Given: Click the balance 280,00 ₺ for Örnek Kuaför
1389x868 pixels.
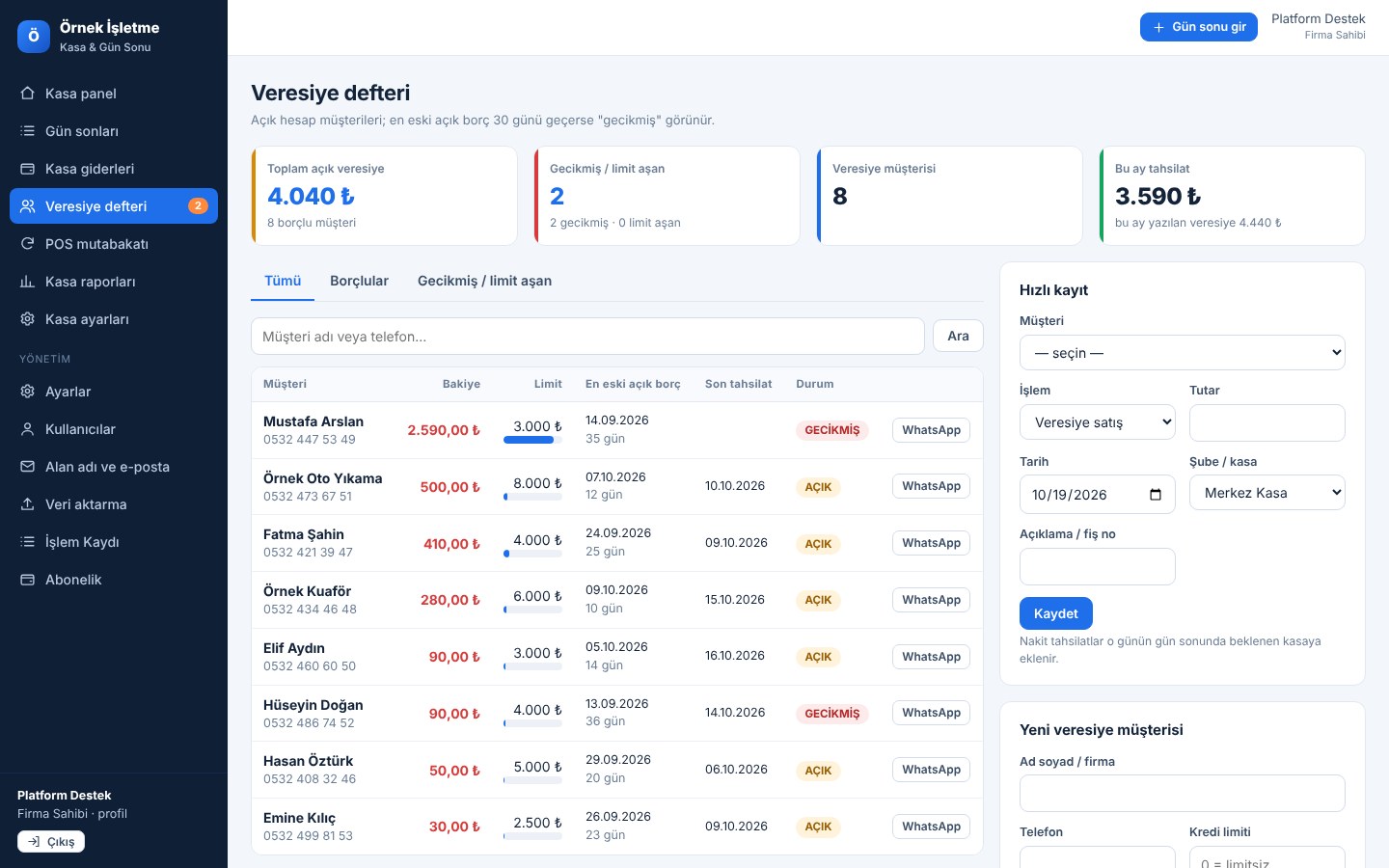Looking at the screenshot, I should pyautogui.click(x=450, y=600).
